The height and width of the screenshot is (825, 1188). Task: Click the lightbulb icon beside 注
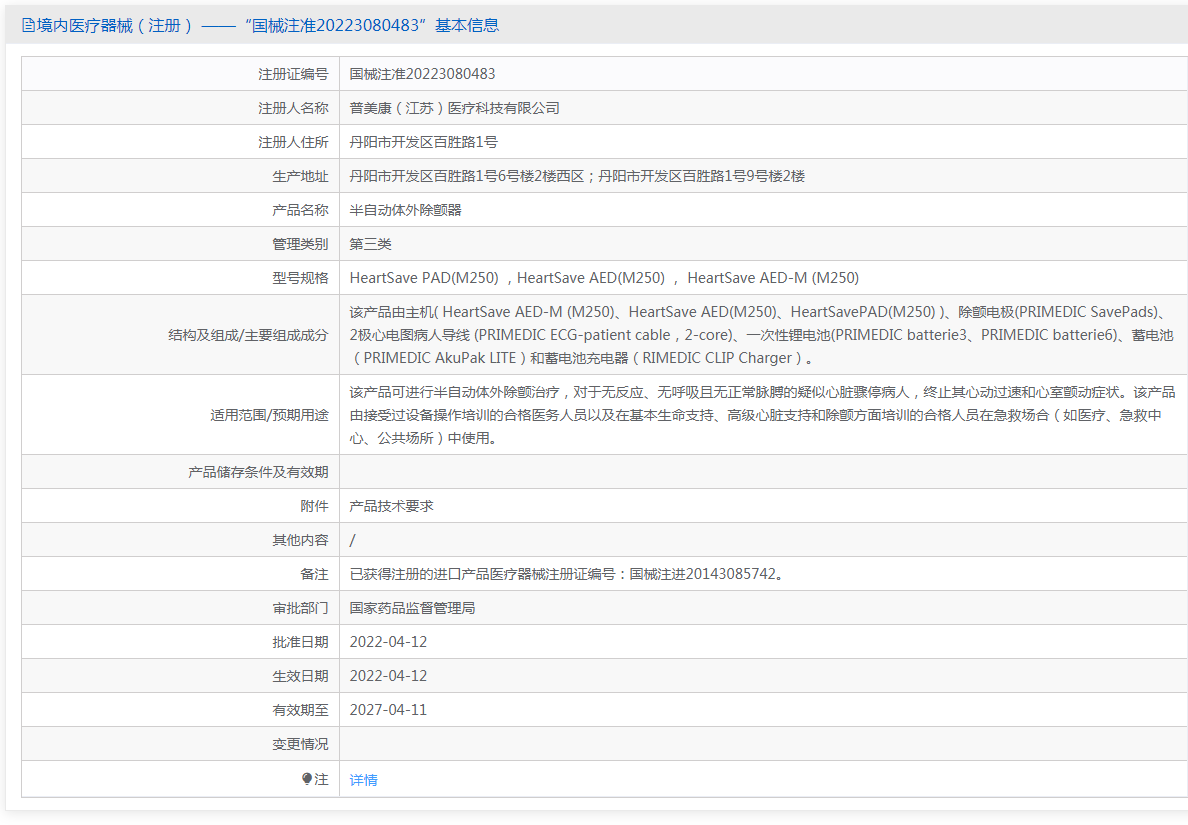pos(307,779)
